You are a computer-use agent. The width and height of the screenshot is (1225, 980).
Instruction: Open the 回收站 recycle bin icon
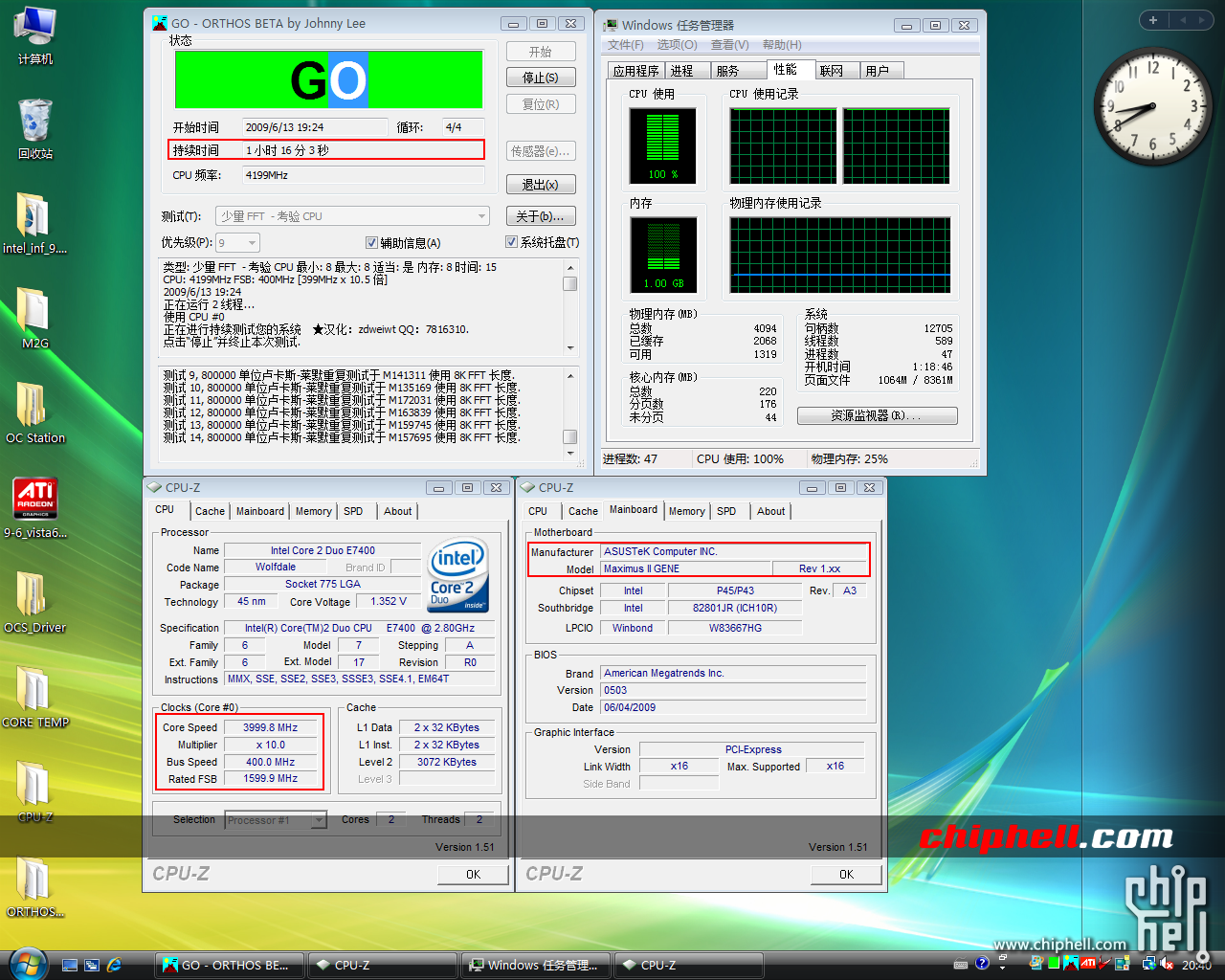pyautogui.click(x=35, y=129)
